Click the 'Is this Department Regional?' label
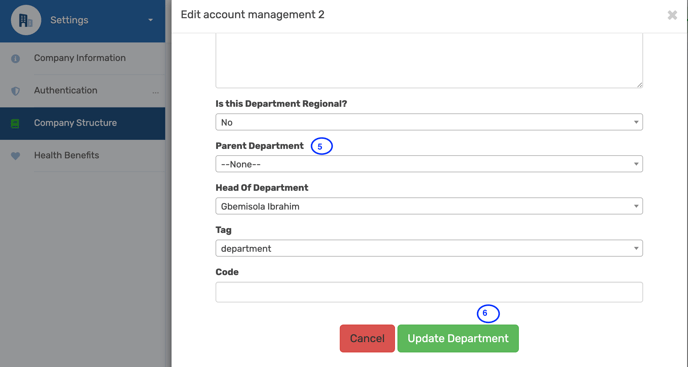This screenshot has width=688, height=367. tap(281, 104)
